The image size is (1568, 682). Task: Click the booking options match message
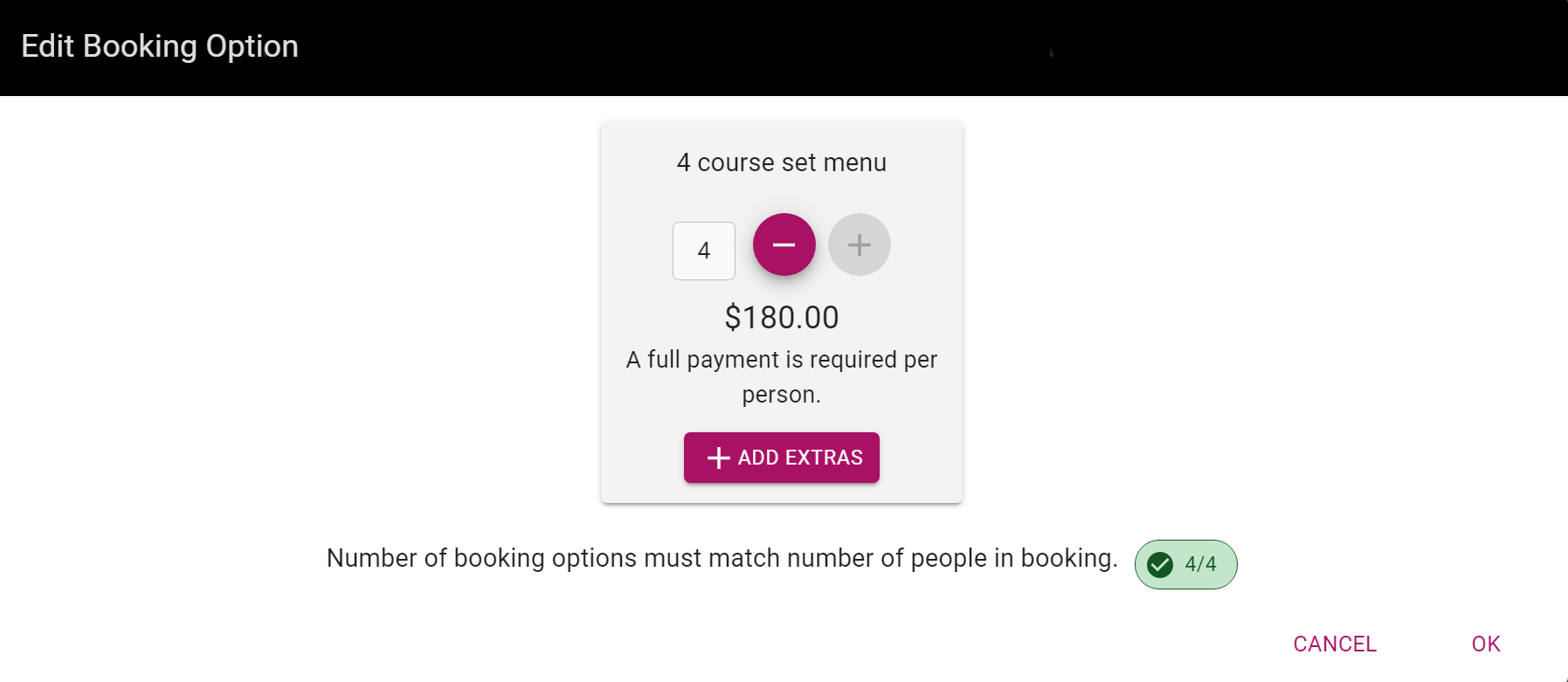pyautogui.click(x=722, y=558)
